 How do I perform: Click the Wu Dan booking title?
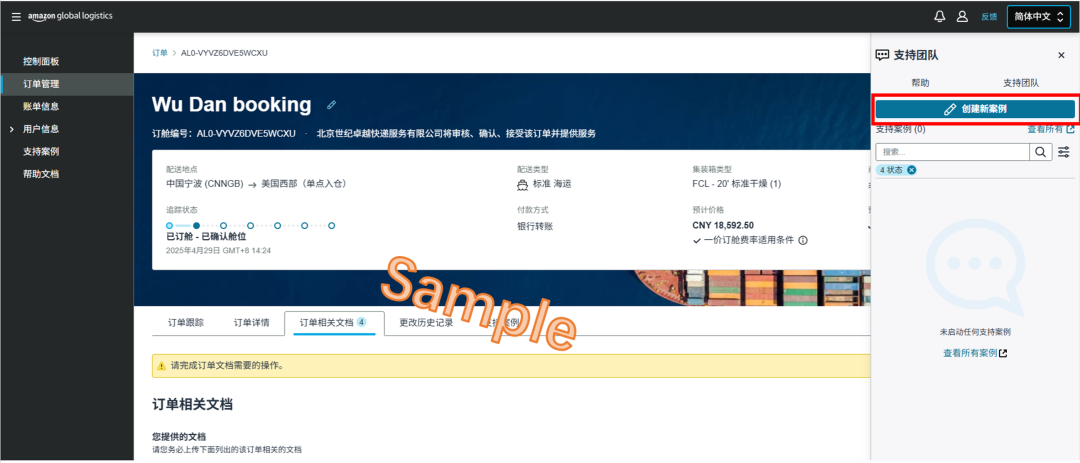[231, 105]
